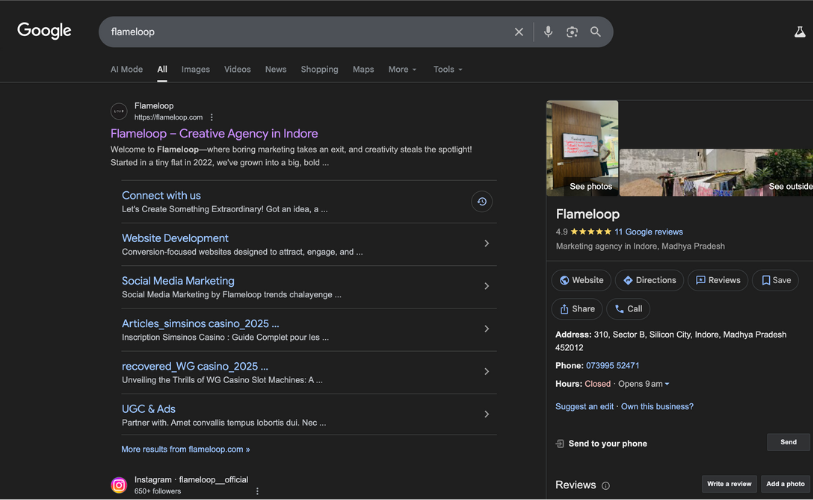
Task: Start voice search with microphone icon
Action: coord(547,32)
